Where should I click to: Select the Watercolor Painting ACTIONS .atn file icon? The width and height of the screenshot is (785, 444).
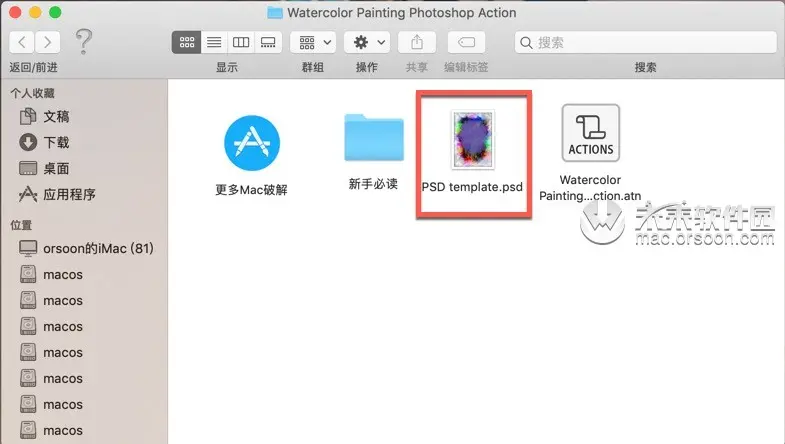[x=591, y=133]
